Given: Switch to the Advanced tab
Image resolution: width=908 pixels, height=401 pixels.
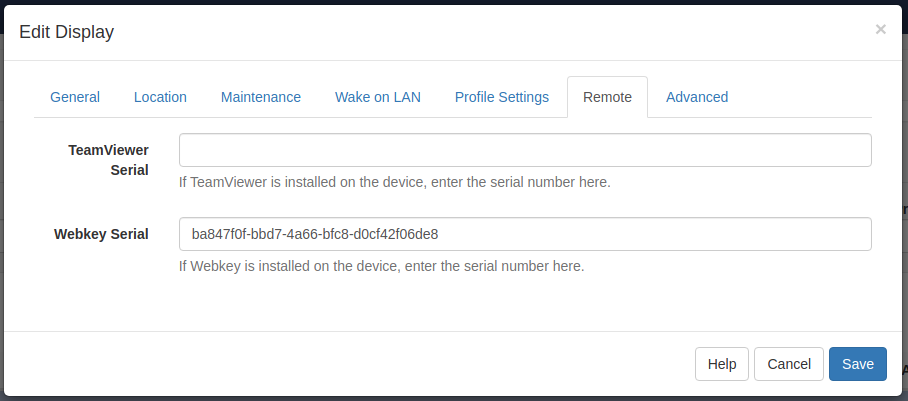Looking at the screenshot, I should tap(697, 97).
